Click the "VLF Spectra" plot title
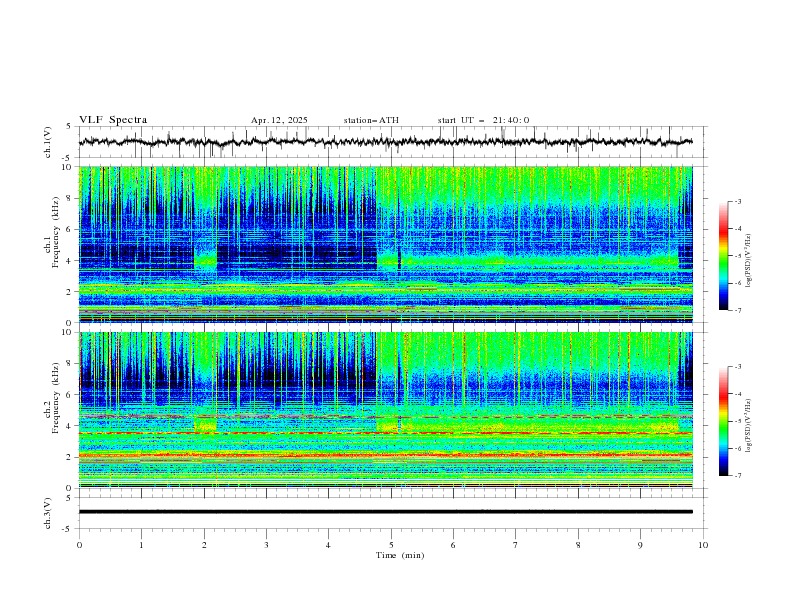This screenshot has height=612, width=792. 113,120
